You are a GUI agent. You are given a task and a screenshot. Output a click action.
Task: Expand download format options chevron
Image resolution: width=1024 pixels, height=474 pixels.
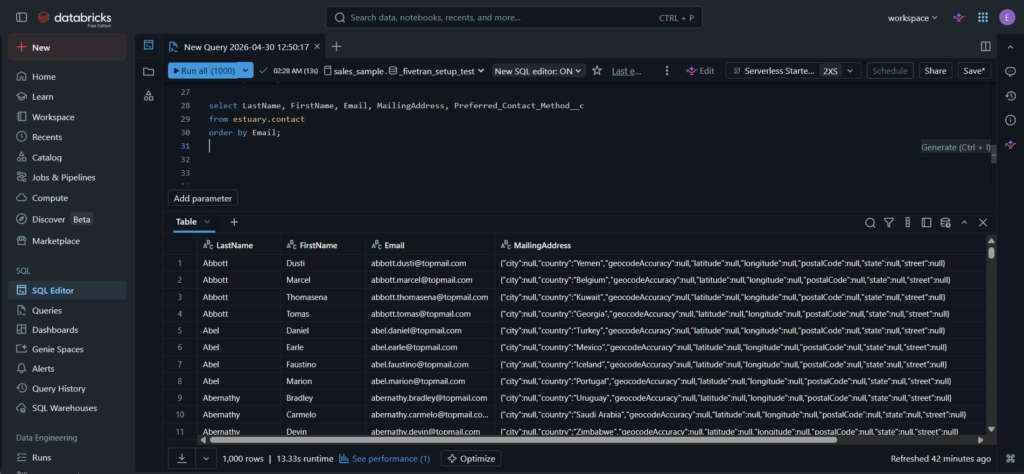[206, 458]
